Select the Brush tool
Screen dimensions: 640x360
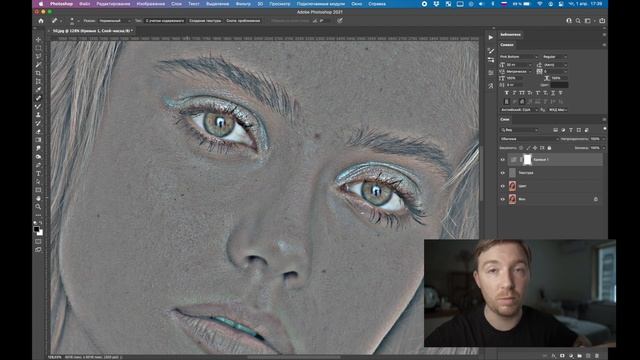[x=38, y=106]
